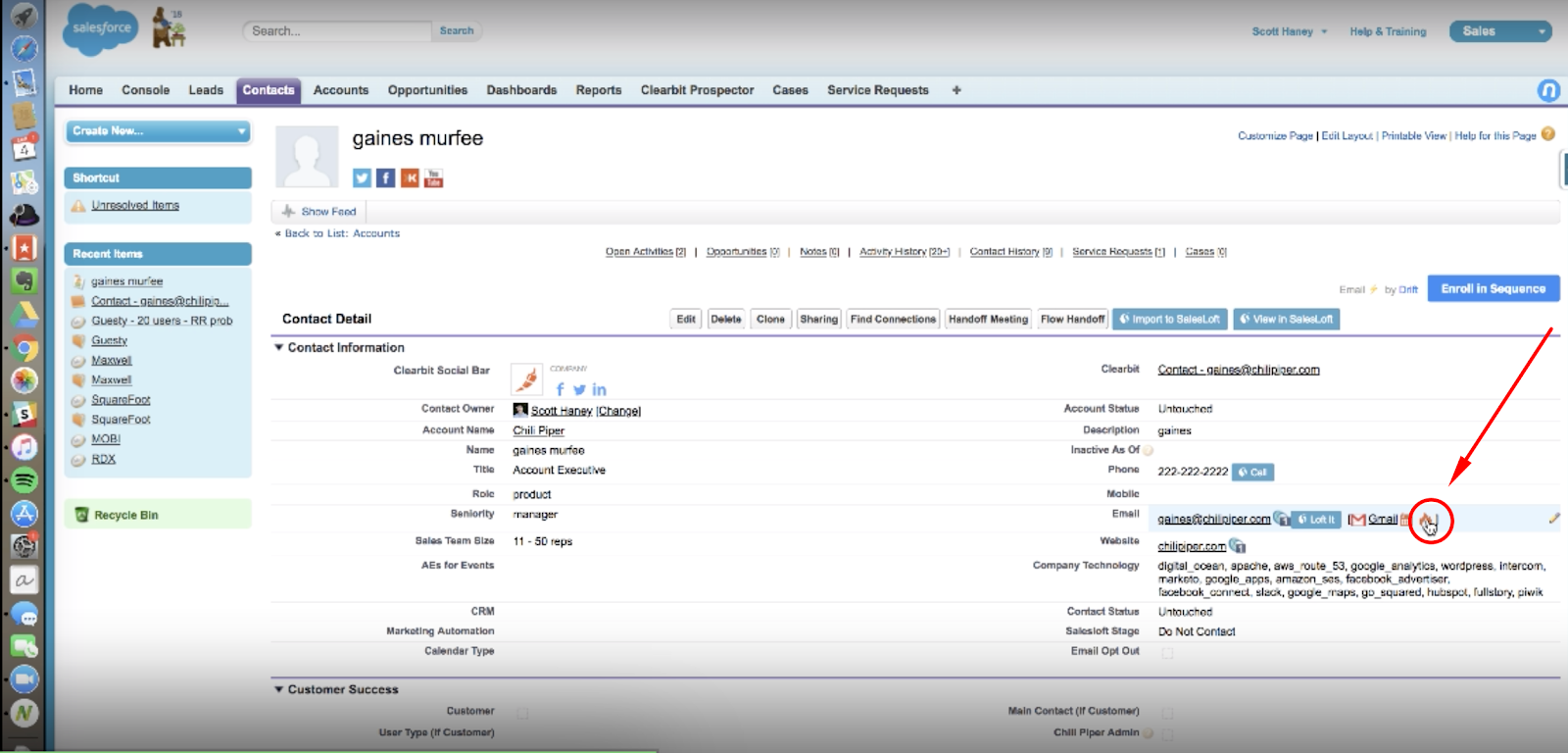Select the Accounts tab
1568x753 pixels.
tap(341, 90)
